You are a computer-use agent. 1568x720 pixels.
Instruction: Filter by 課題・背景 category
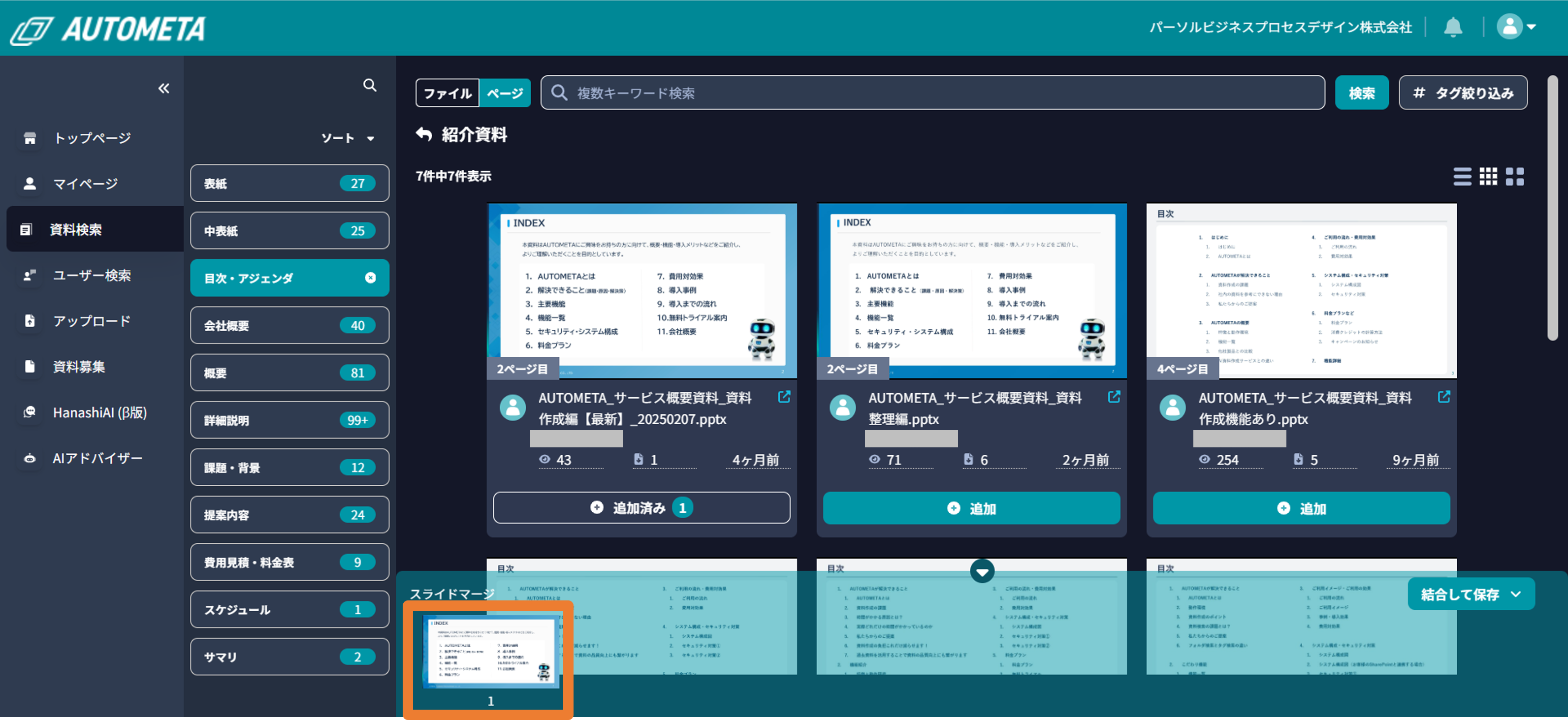tap(290, 468)
